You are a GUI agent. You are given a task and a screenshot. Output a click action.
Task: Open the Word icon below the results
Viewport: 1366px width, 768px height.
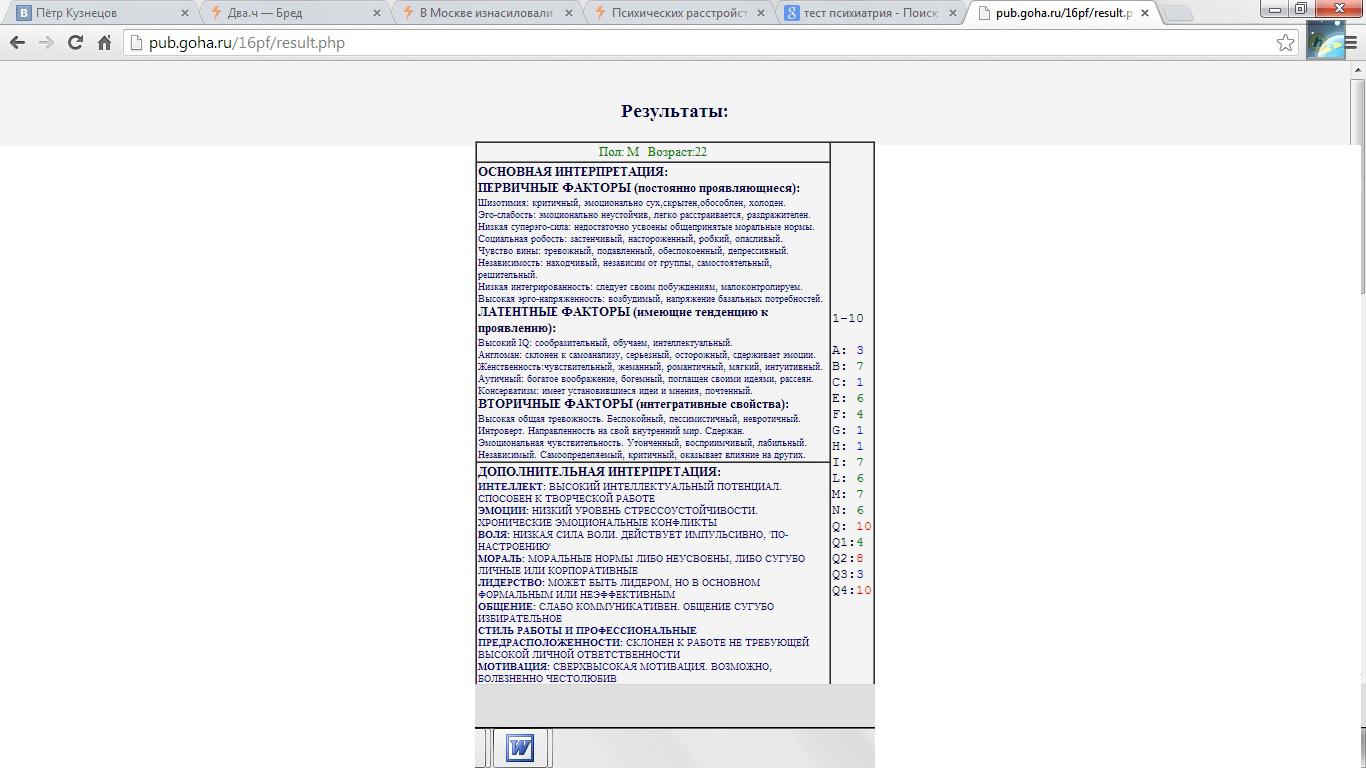pyautogui.click(x=520, y=748)
